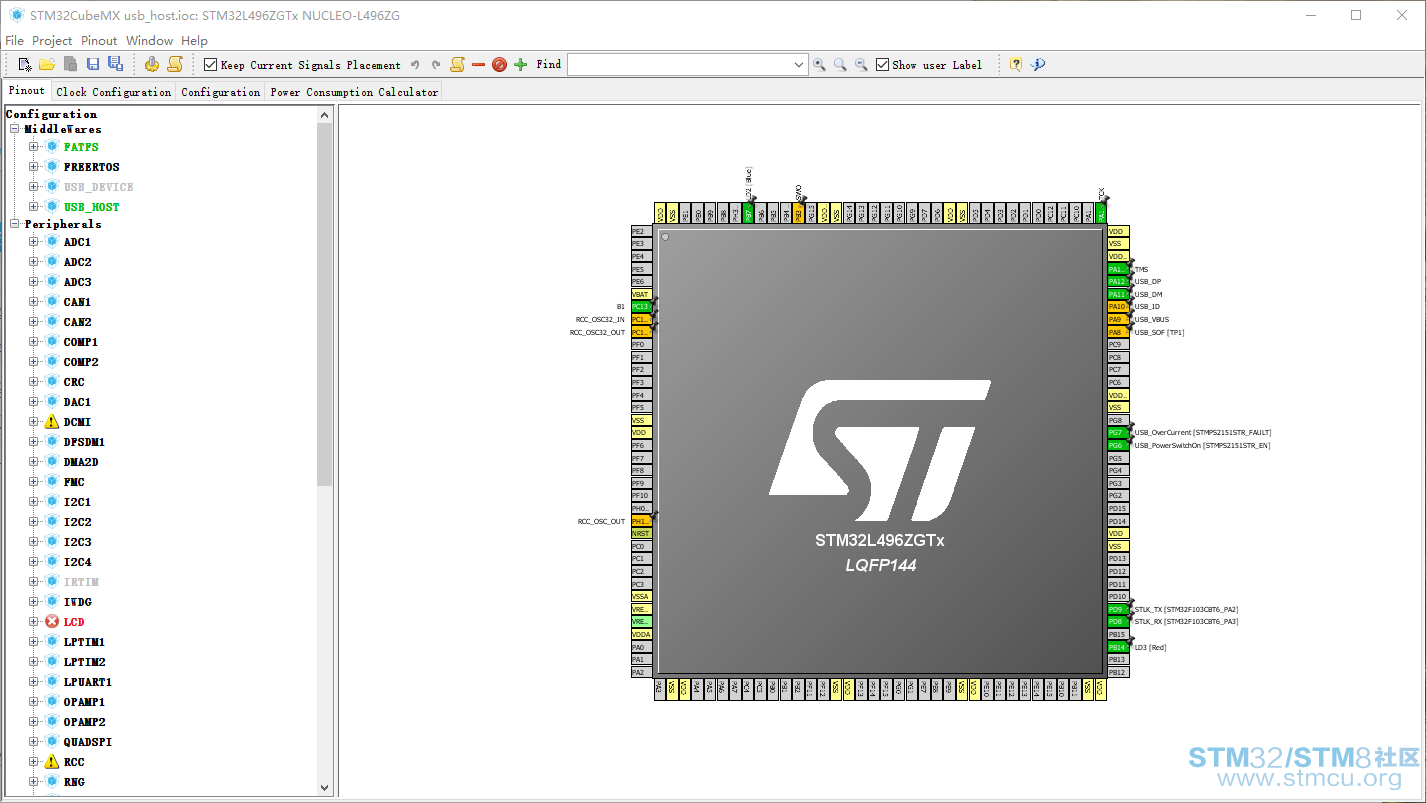Viewport: 1426px width, 803px height.
Task: Click the red circle disable icon
Action: coord(499,65)
